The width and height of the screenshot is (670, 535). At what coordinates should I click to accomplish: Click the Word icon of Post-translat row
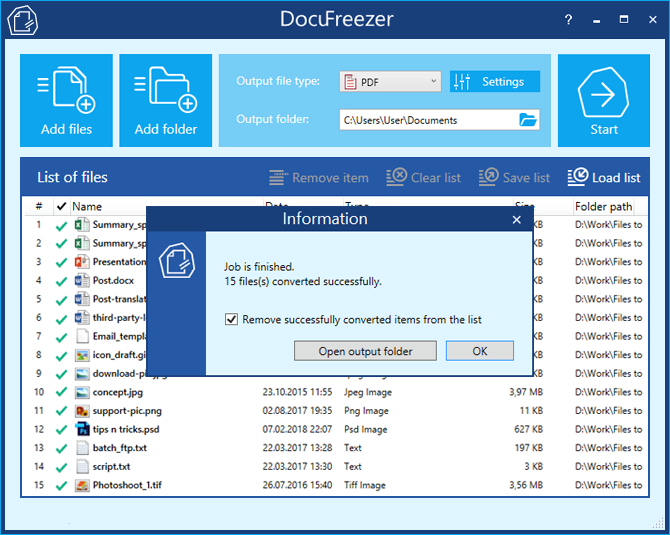82,299
